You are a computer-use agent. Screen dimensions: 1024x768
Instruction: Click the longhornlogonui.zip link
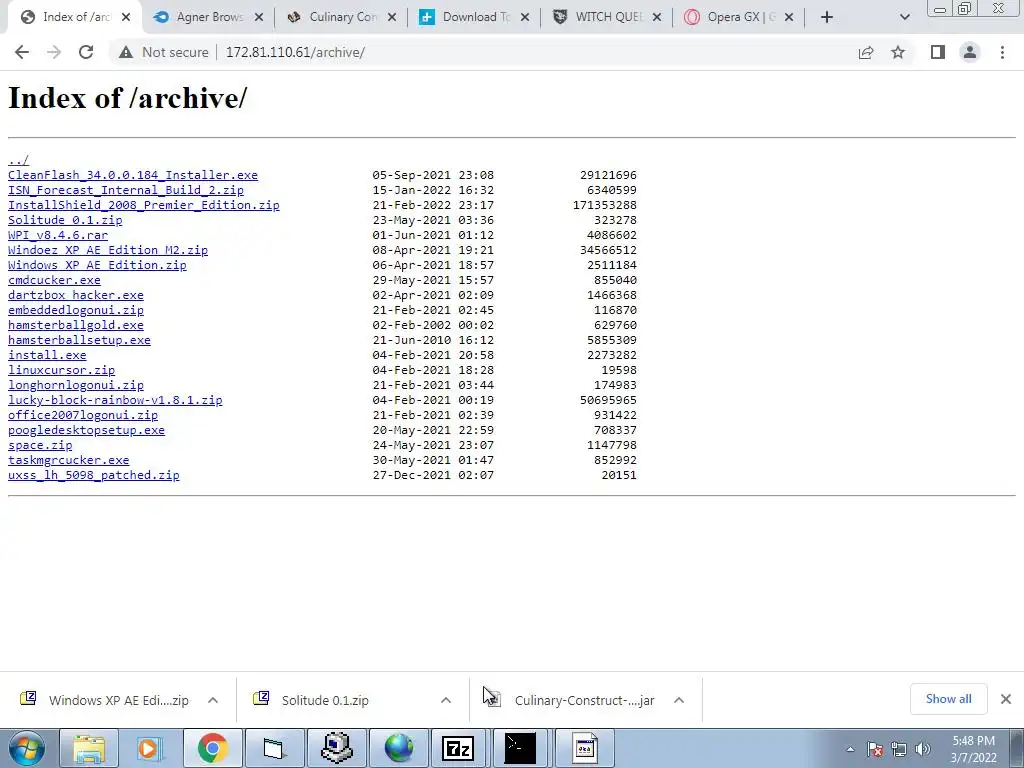tap(76, 385)
